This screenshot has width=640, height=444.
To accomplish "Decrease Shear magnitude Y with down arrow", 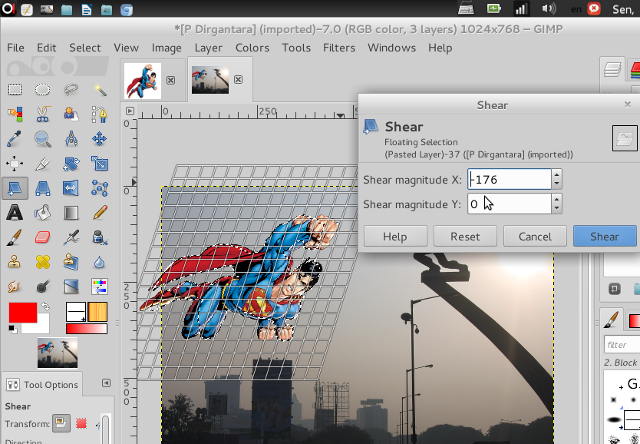I will [557, 209].
